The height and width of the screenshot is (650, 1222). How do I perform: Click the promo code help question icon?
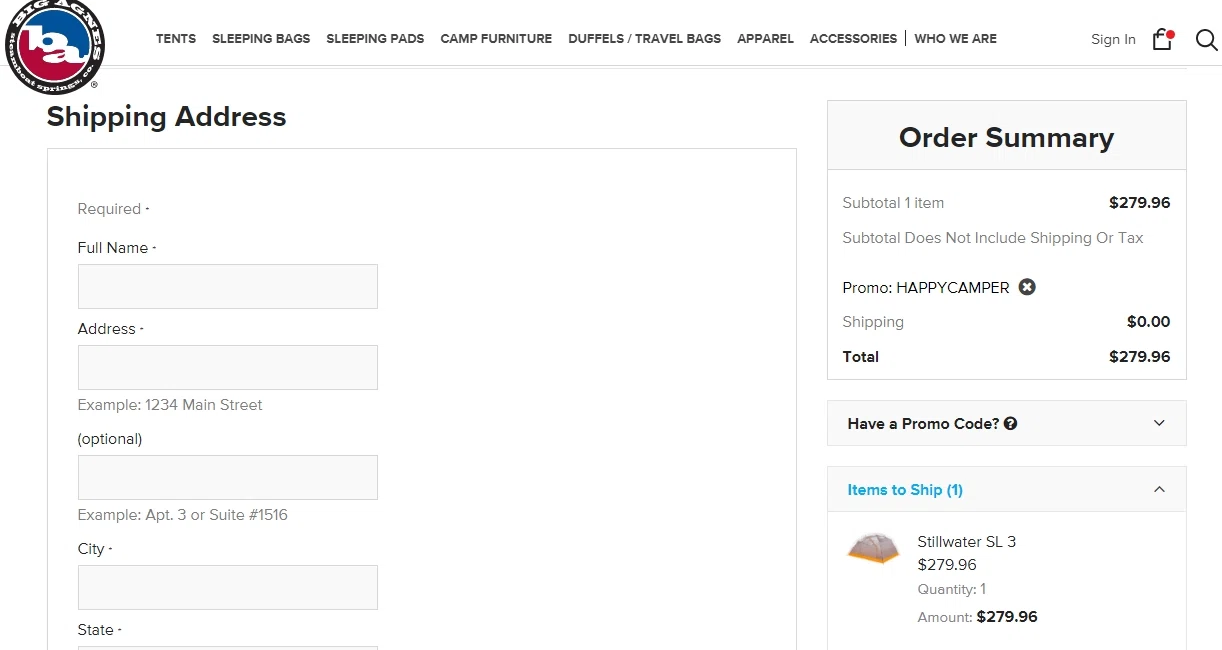(x=1010, y=423)
